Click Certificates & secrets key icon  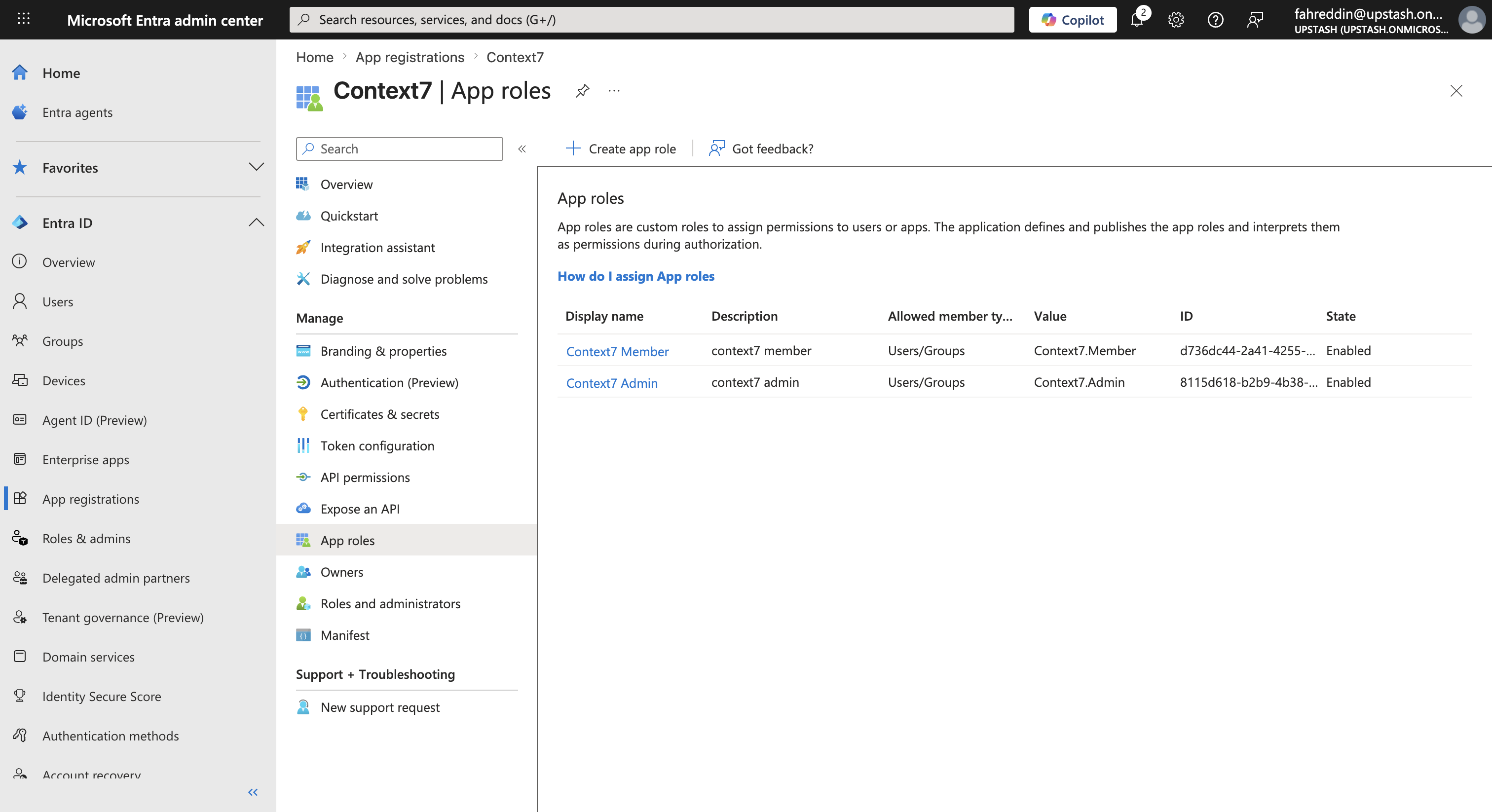(303, 414)
